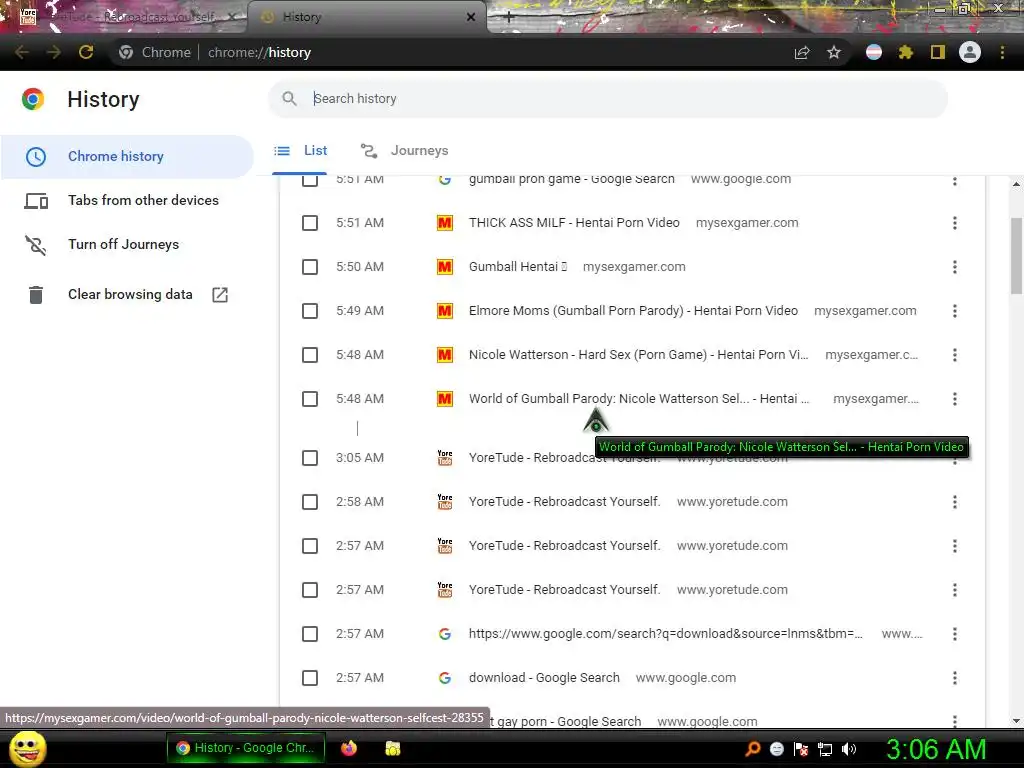Switch to the List tab

click(x=300, y=151)
